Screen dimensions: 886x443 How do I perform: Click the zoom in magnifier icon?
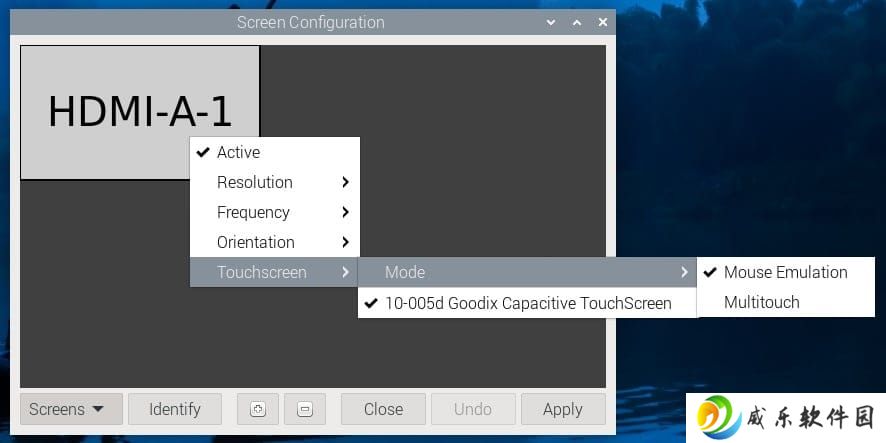point(258,409)
